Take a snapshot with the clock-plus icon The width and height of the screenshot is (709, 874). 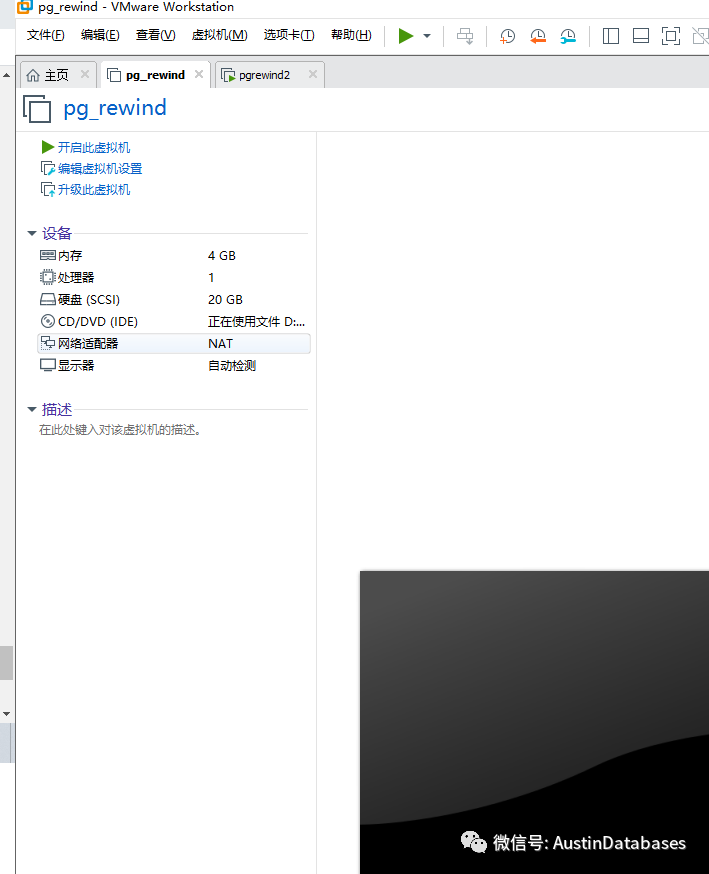point(507,36)
